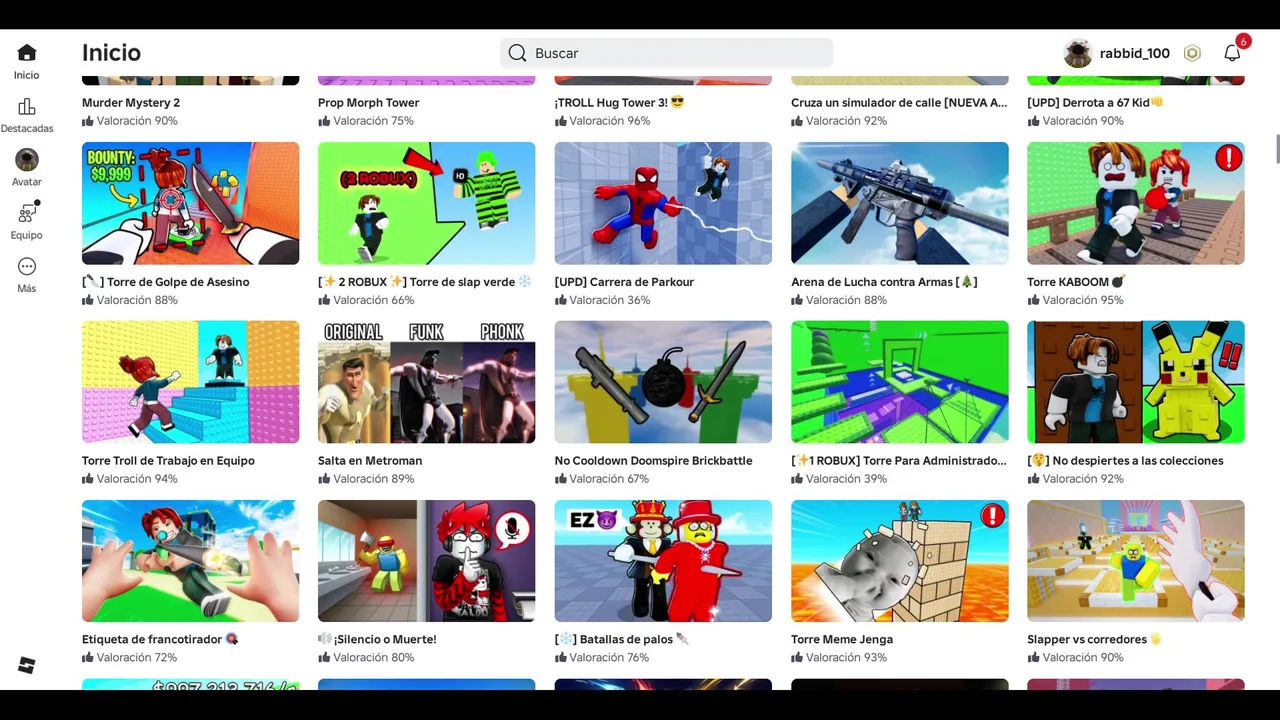Screen dimensions: 1280x720
Task: Open the Robux currency icon
Action: (1192, 53)
